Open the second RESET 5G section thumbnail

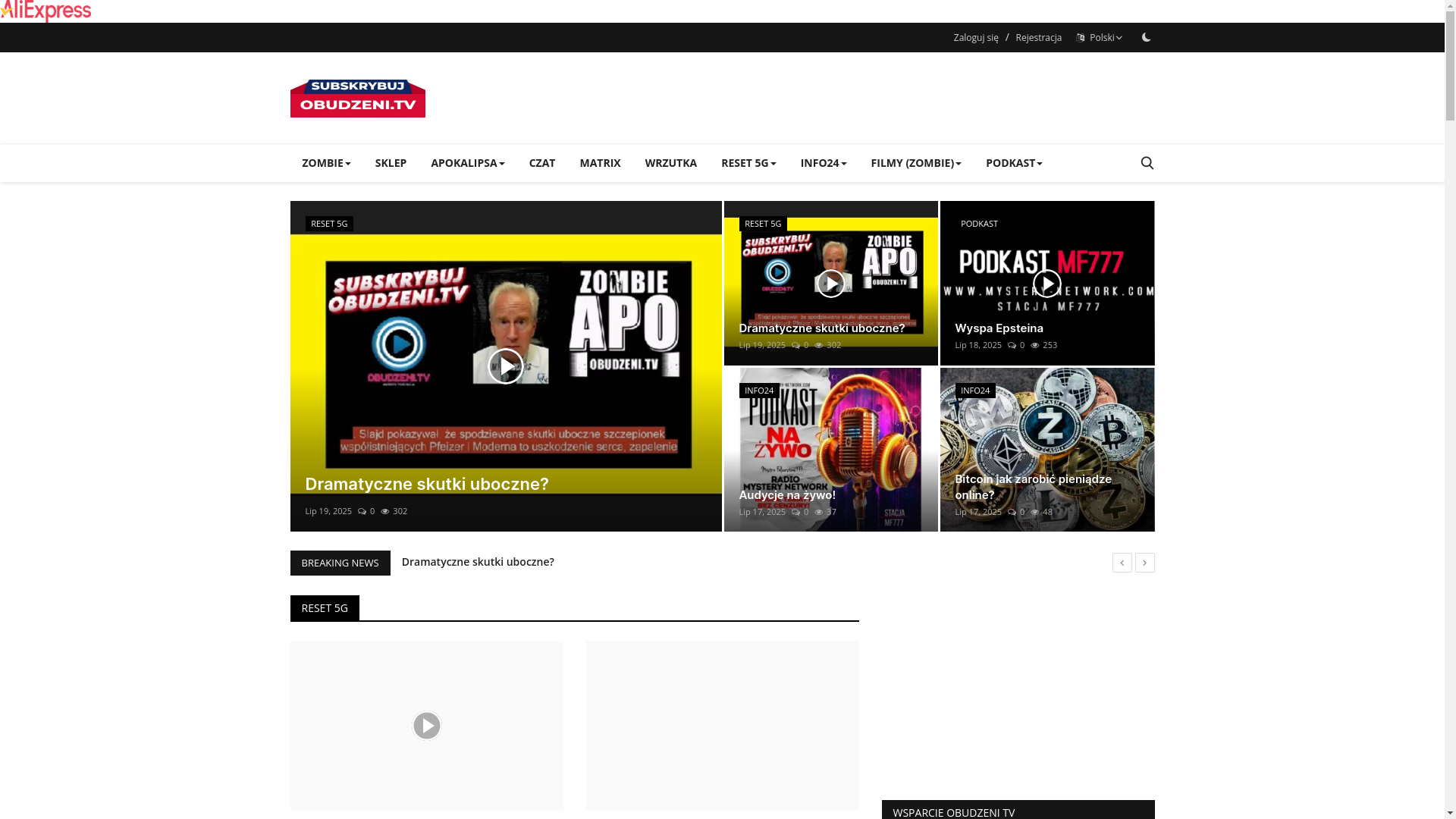pyautogui.click(x=723, y=726)
